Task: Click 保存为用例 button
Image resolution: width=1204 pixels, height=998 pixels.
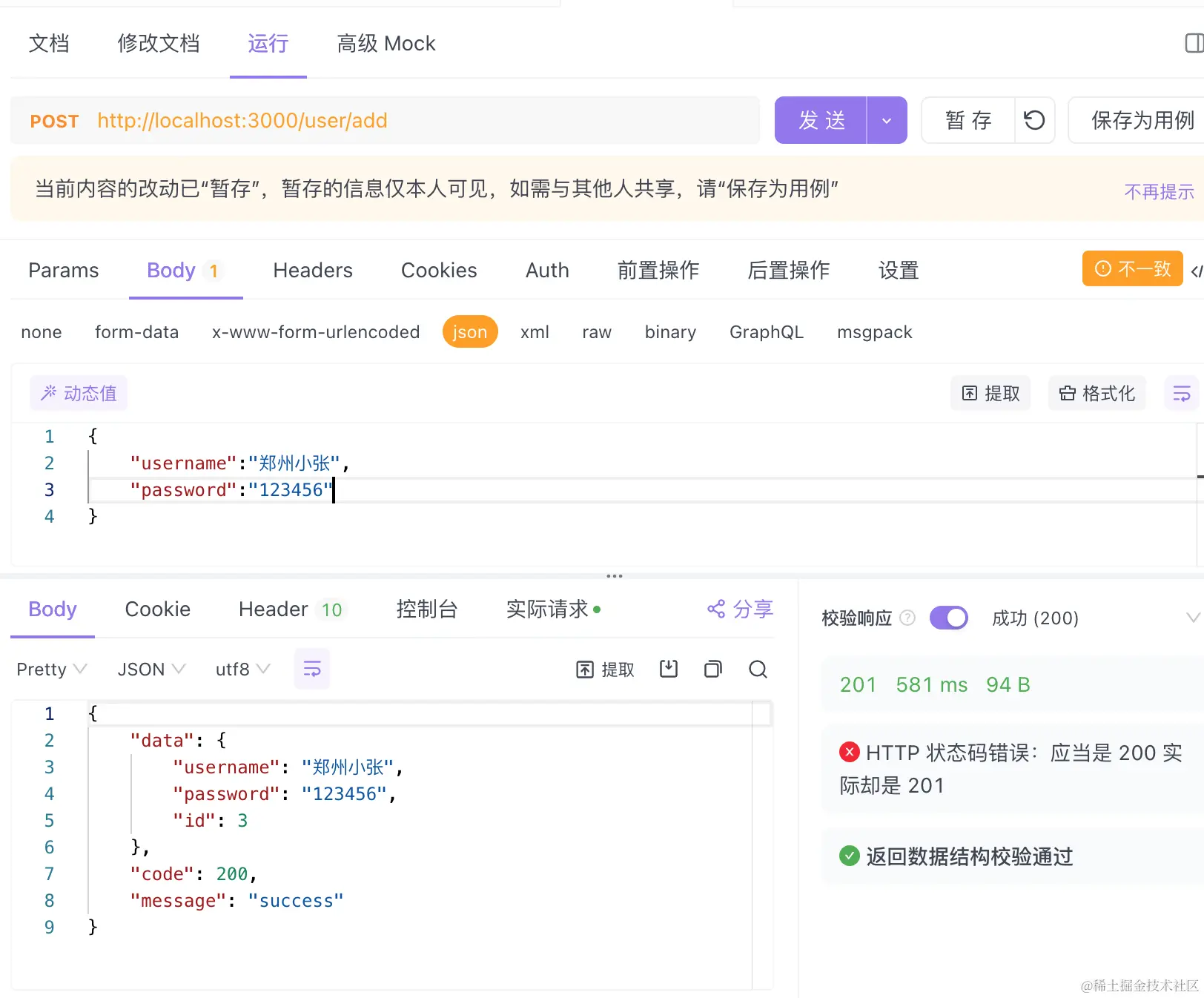Action: [x=1142, y=120]
